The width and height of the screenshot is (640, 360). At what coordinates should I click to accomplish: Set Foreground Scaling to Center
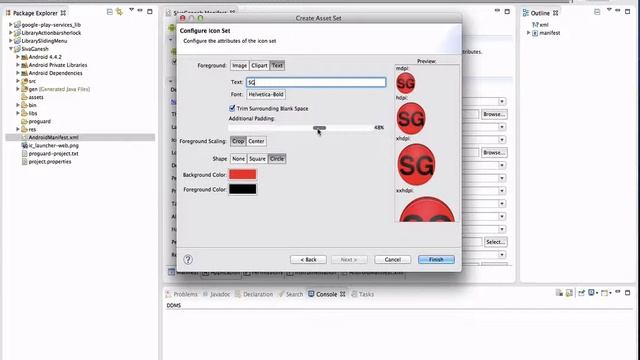pyautogui.click(x=256, y=141)
